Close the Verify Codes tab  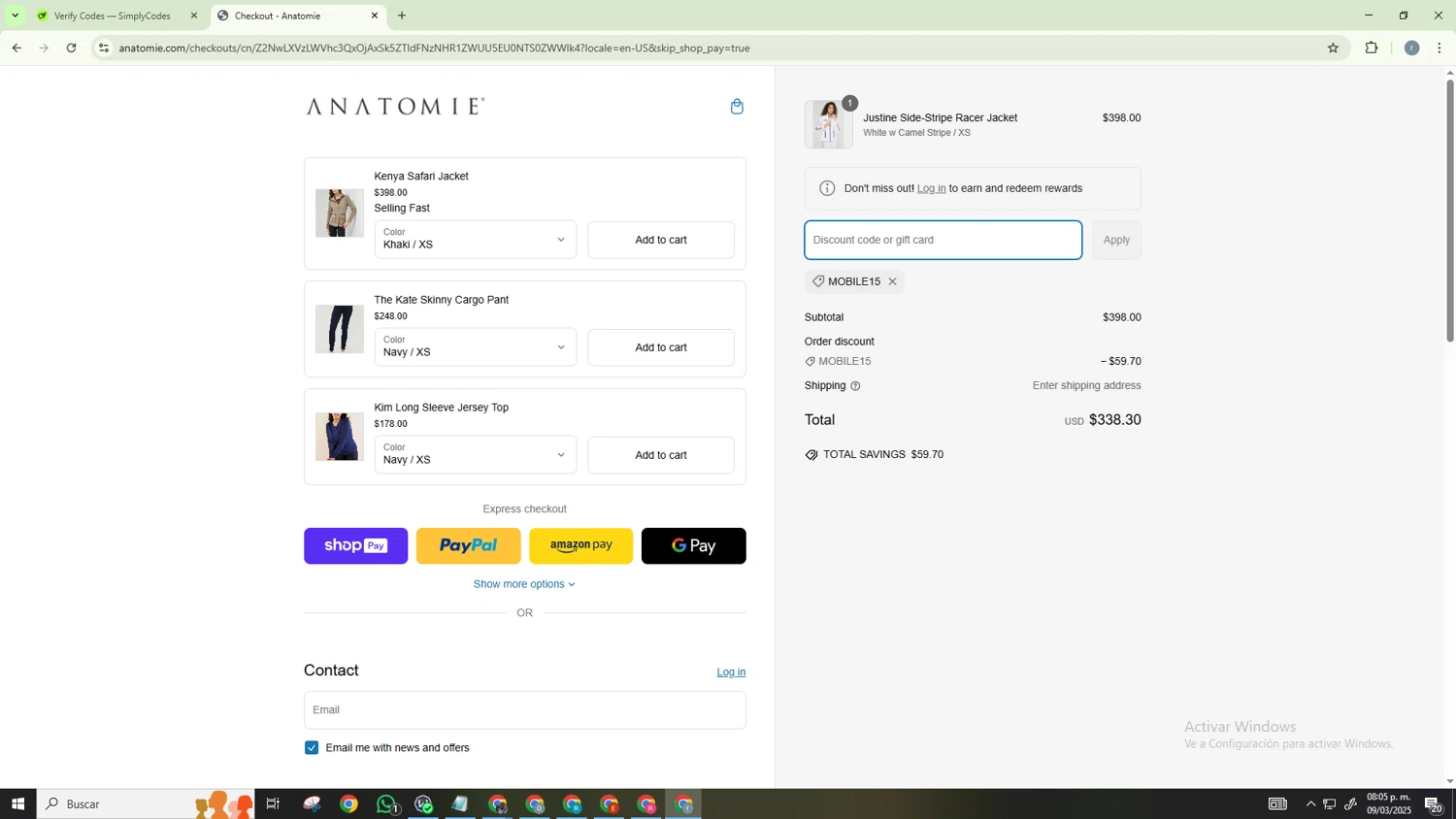194,16
